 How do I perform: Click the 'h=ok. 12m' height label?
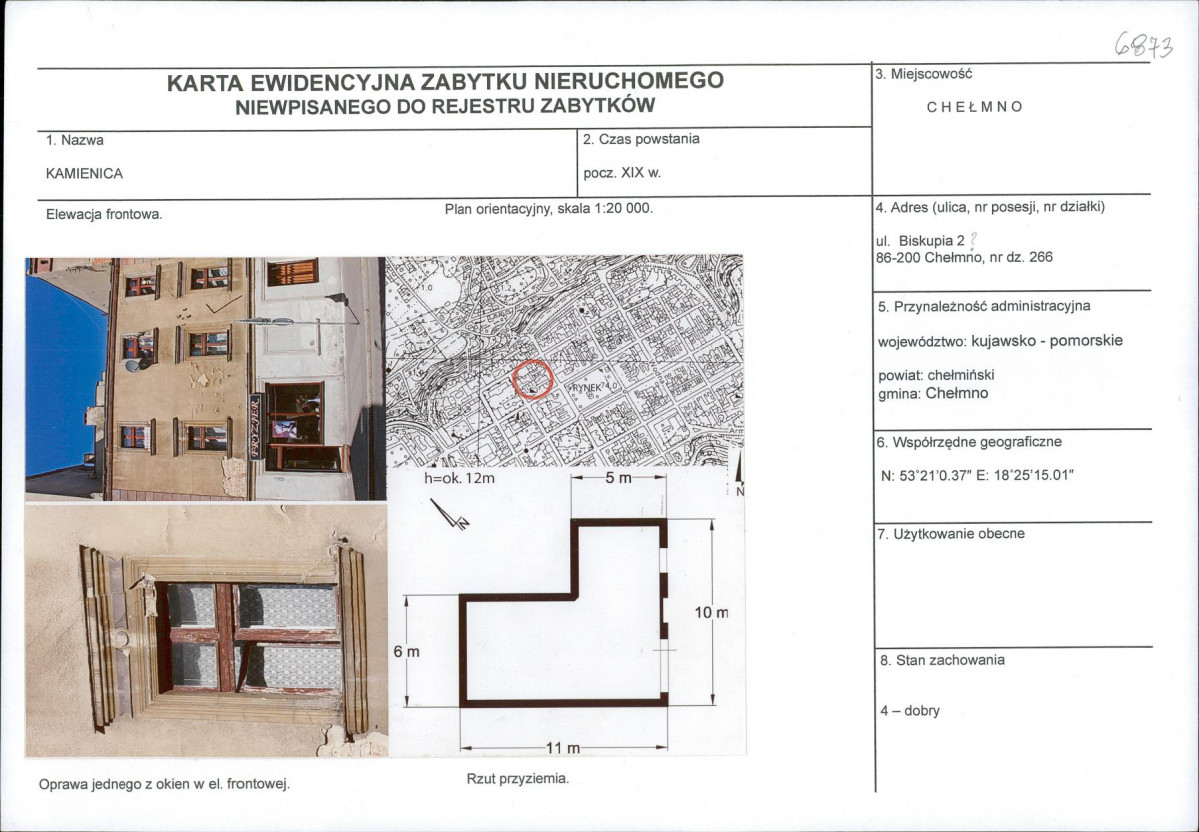pos(460,479)
